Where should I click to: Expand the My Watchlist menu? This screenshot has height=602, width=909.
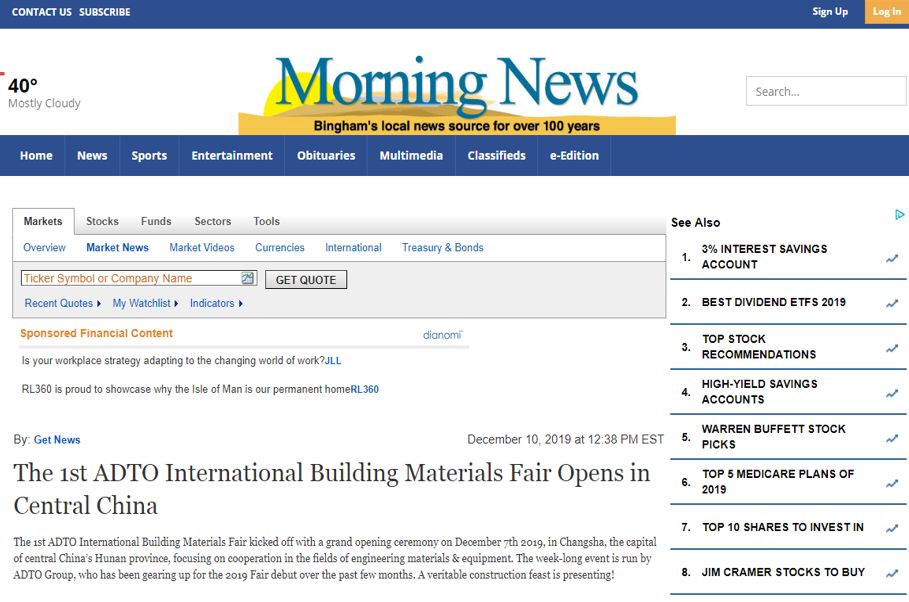pos(145,303)
